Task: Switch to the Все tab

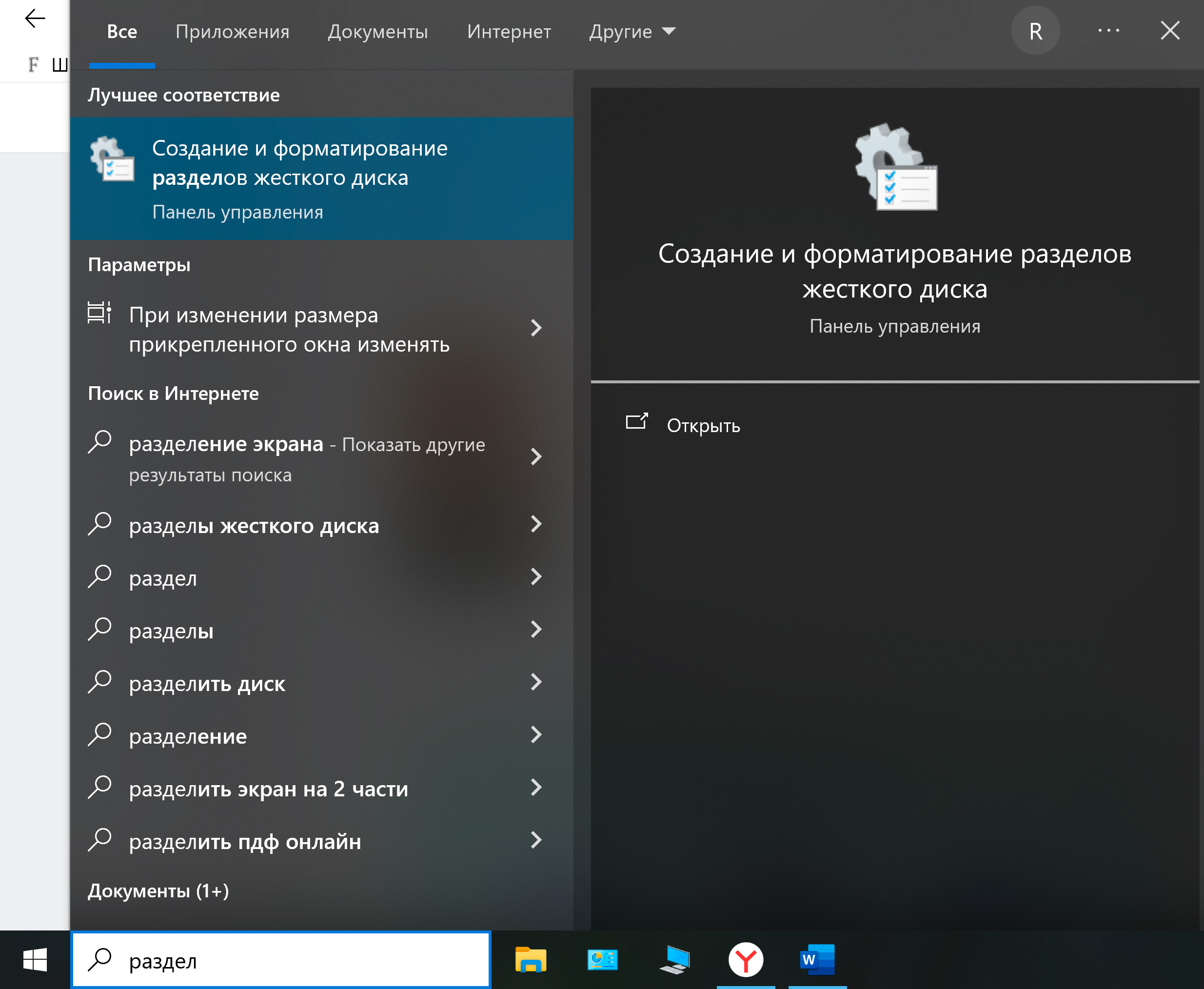Action: [x=122, y=32]
